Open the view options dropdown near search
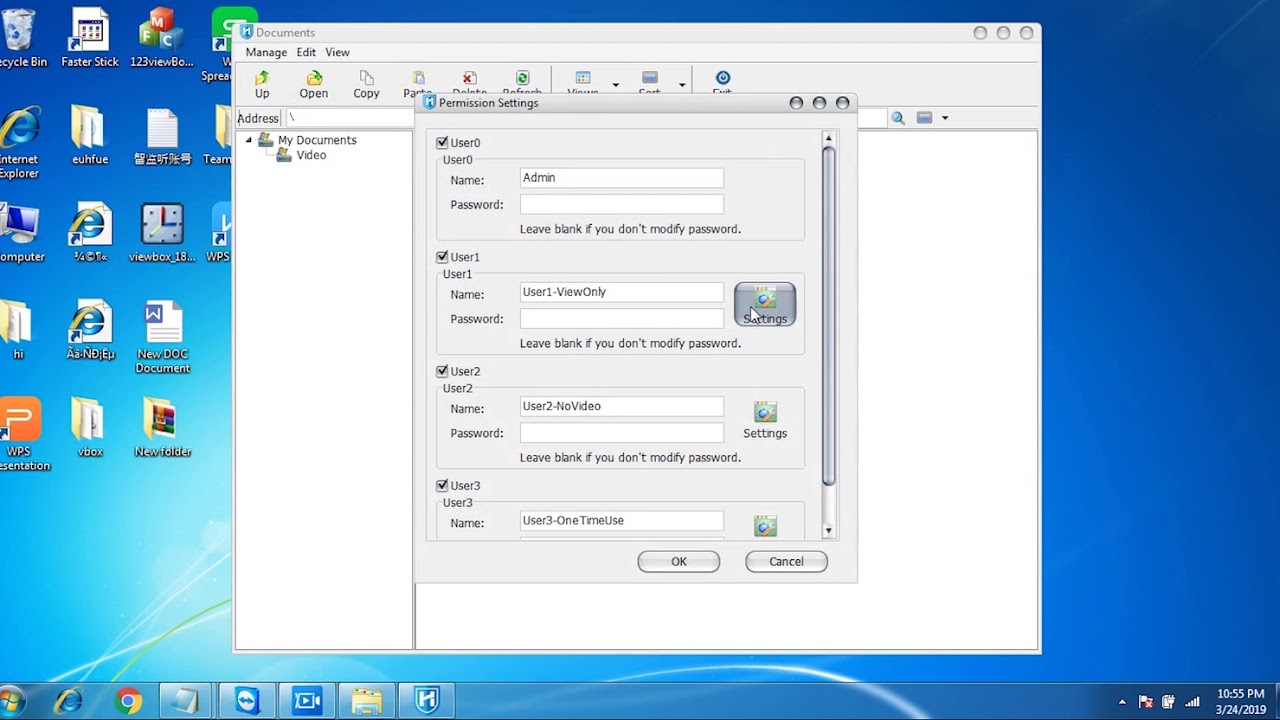 (944, 118)
